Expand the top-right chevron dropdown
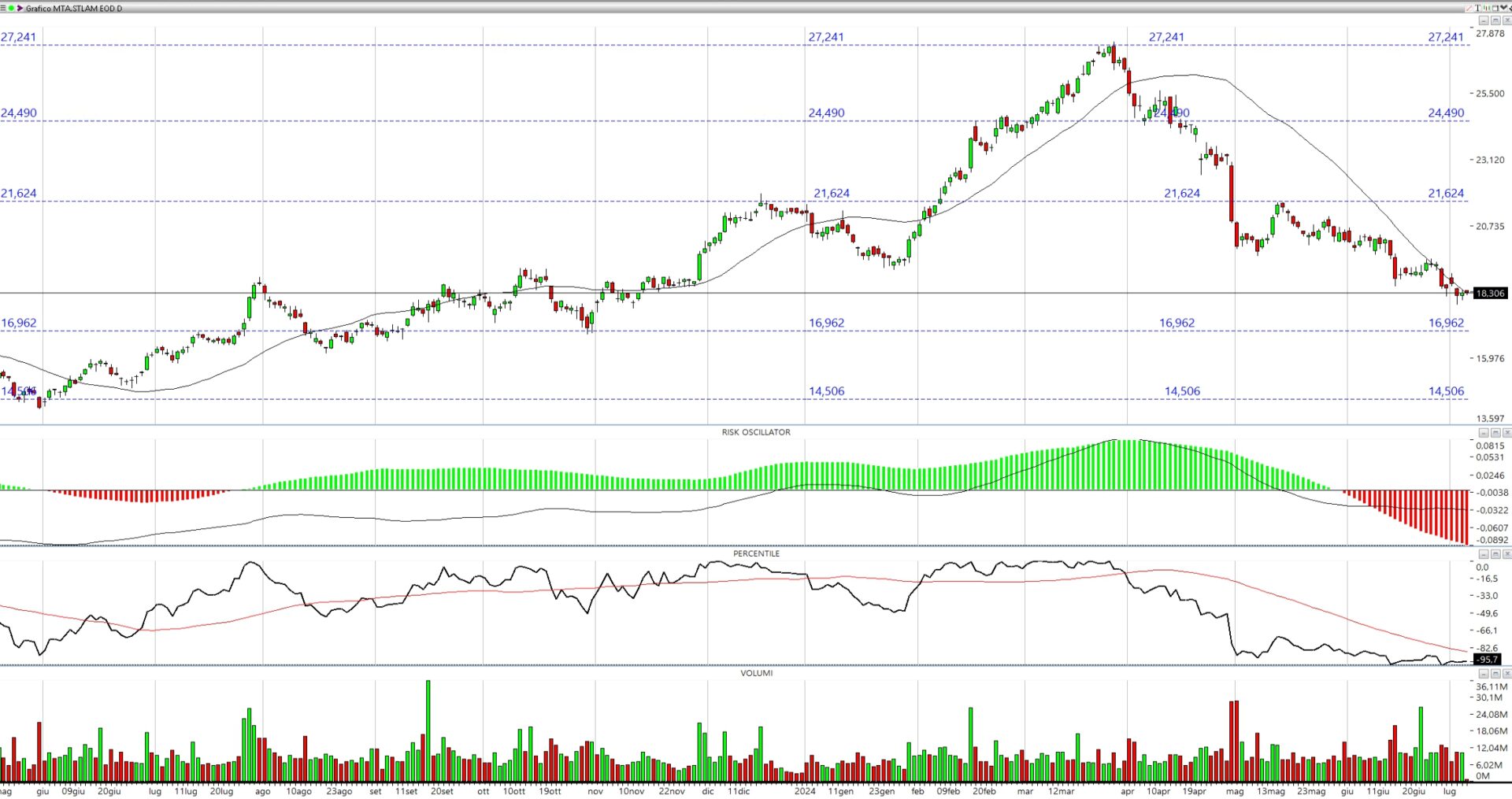The height and width of the screenshot is (799, 1512). pyautogui.click(x=1504, y=8)
